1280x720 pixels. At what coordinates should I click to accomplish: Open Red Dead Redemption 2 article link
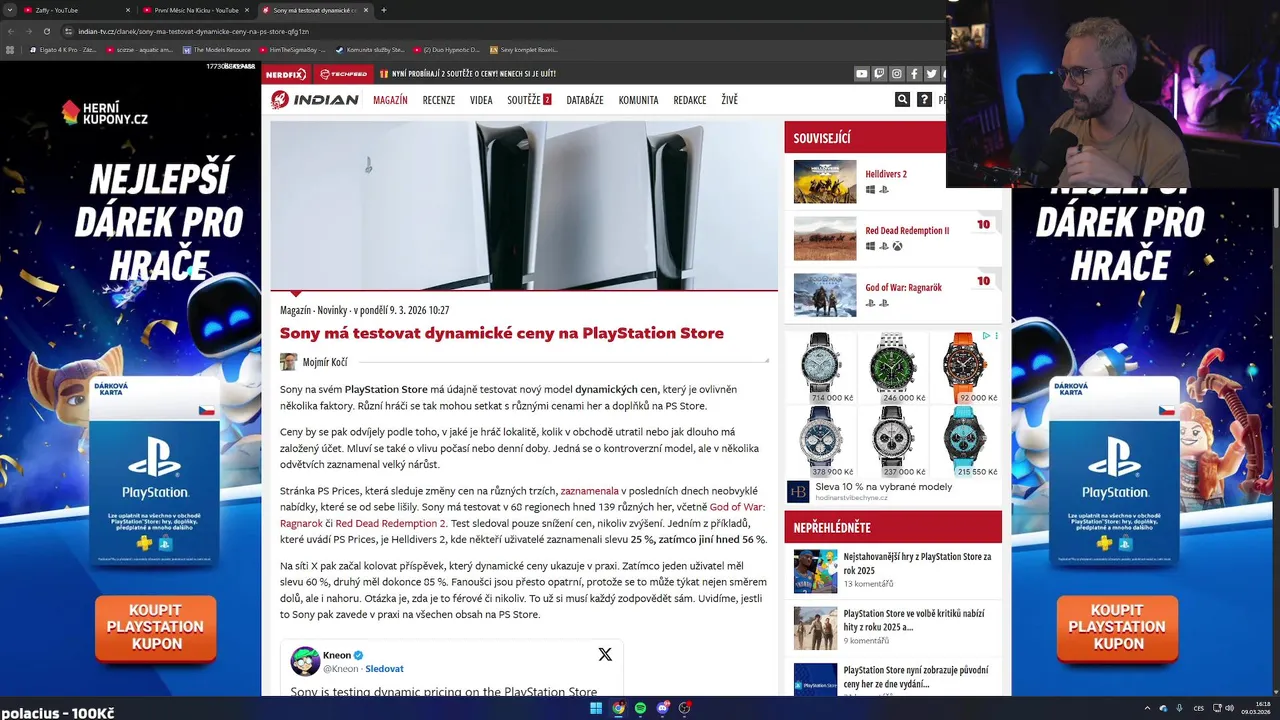click(x=390, y=523)
